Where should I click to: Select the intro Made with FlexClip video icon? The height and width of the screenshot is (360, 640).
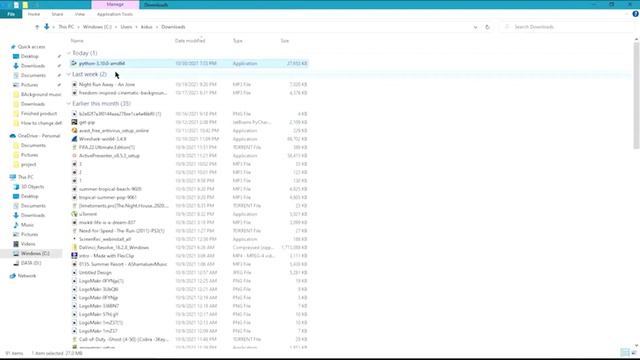[74, 256]
